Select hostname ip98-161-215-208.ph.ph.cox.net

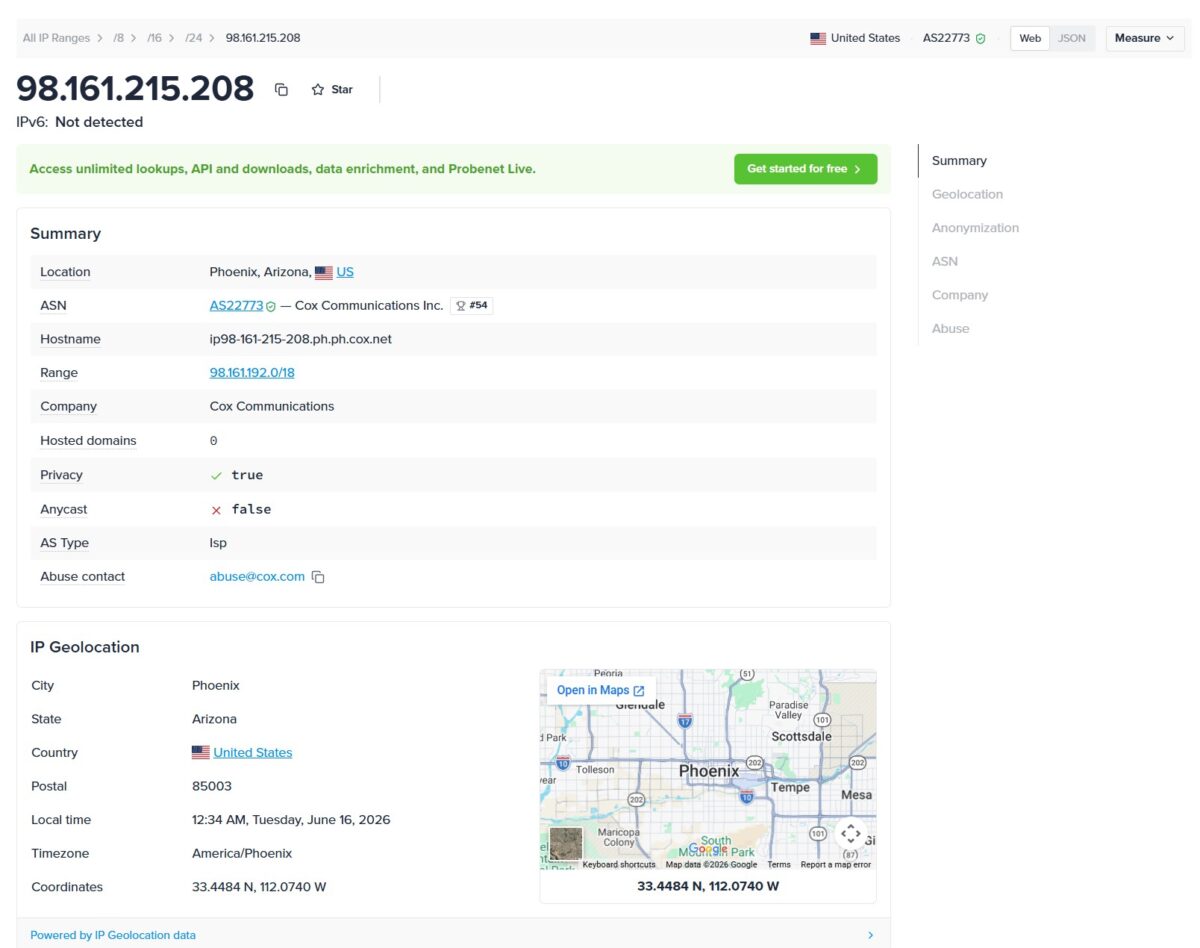pyautogui.click(x=301, y=339)
